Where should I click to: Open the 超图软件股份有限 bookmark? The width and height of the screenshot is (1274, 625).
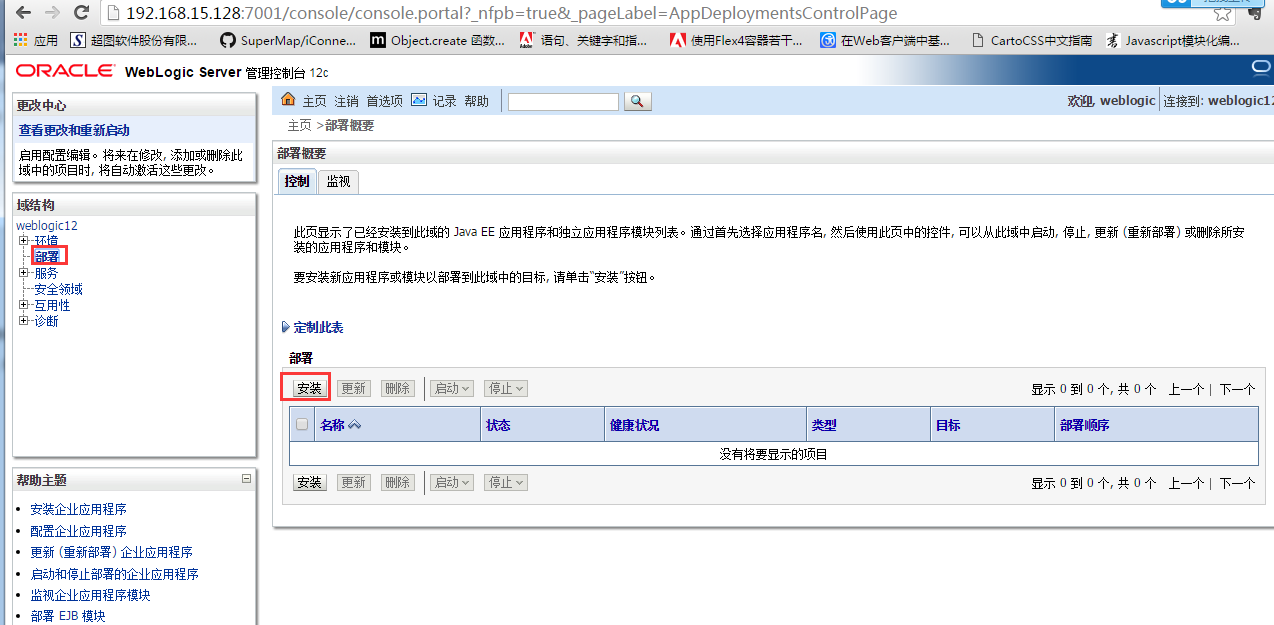click(x=135, y=41)
